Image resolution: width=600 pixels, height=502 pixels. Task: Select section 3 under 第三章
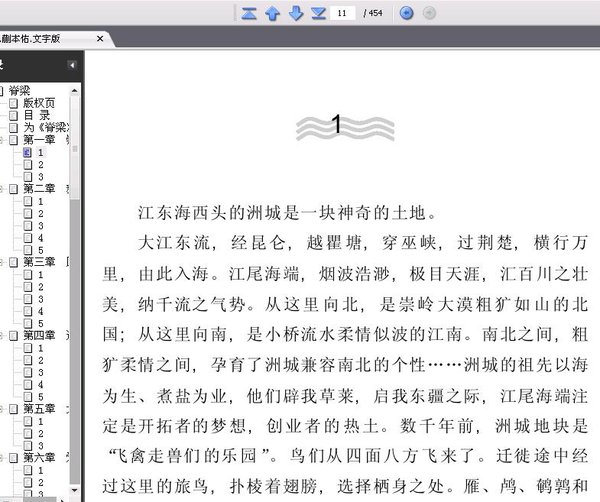pyautogui.click(x=41, y=299)
